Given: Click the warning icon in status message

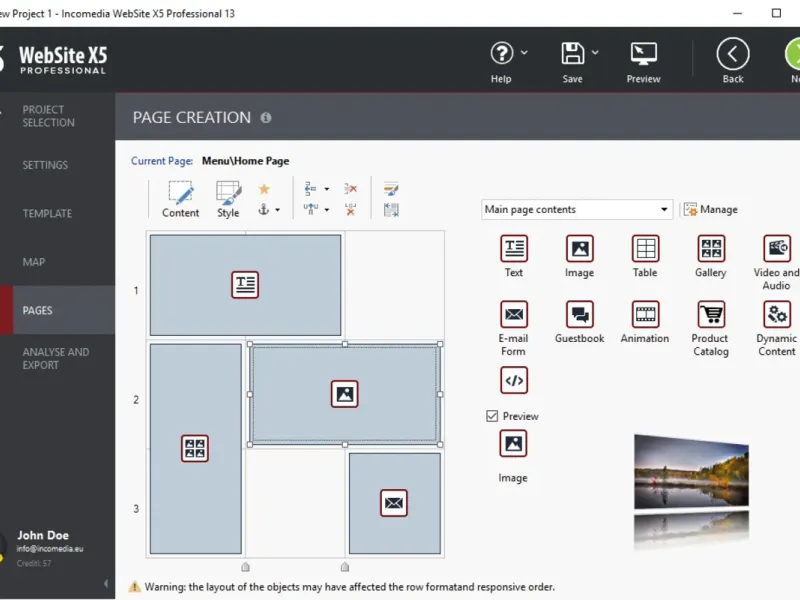Looking at the screenshot, I should click(x=135, y=586).
